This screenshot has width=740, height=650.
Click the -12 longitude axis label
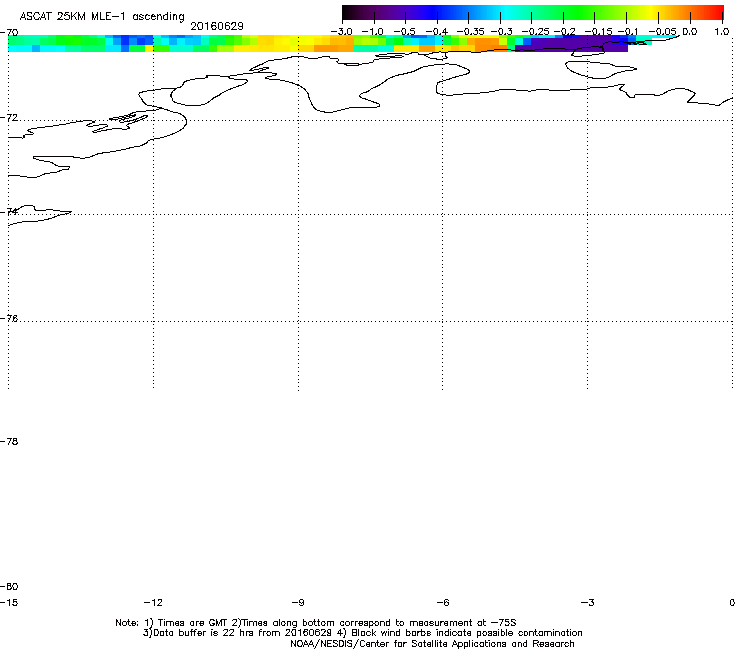tap(153, 603)
